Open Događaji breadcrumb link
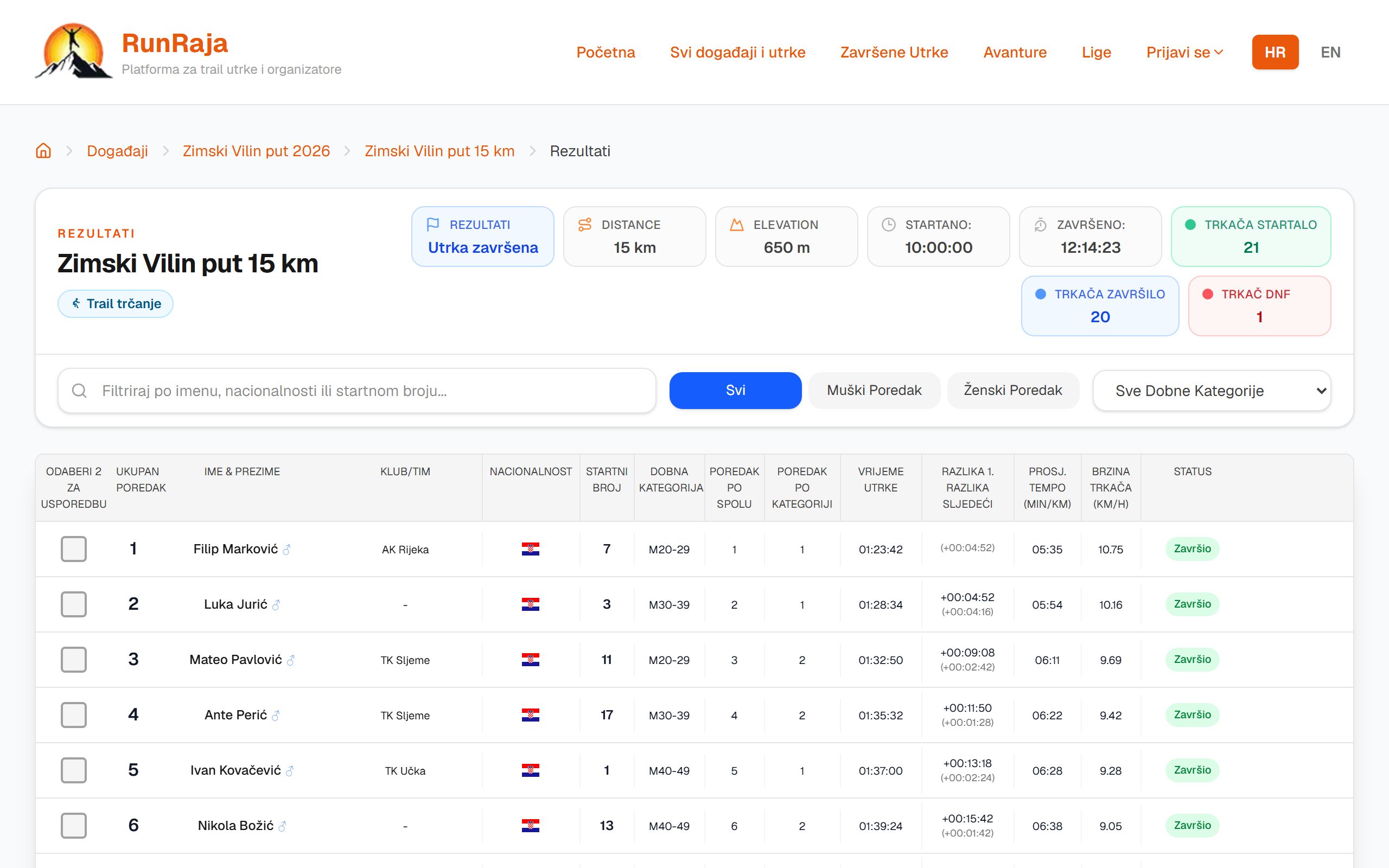The image size is (1389, 868). (117, 151)
